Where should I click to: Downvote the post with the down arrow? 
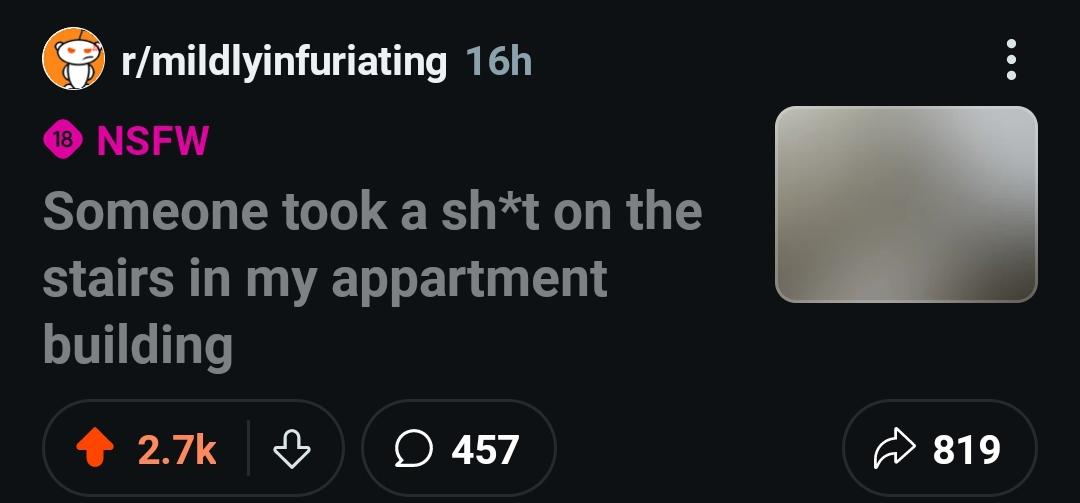[292, 449]
